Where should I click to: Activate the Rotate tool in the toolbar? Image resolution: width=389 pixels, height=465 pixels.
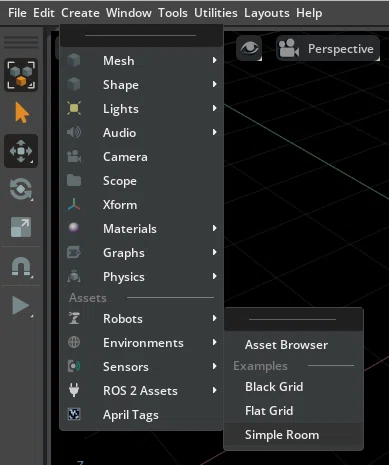point(21,189)
